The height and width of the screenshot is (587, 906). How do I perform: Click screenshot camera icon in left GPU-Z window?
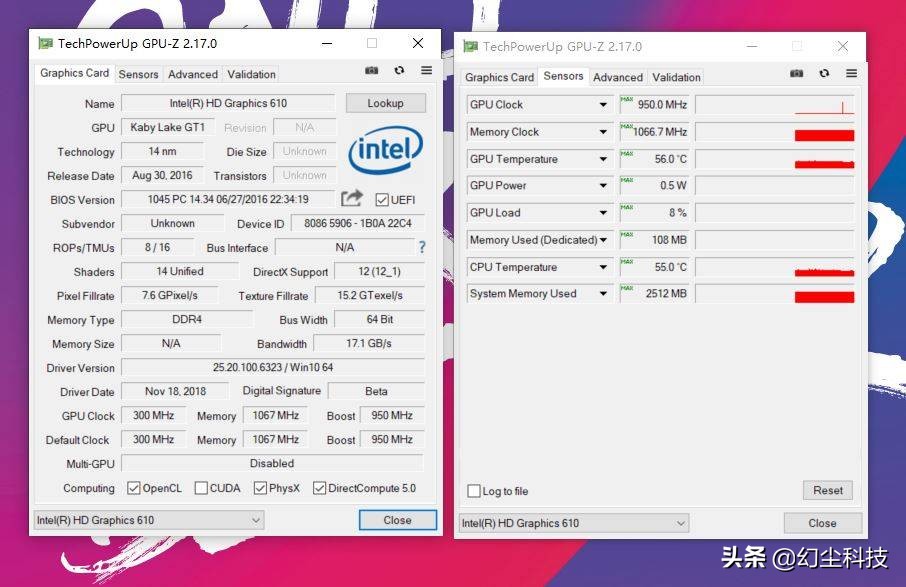(372, 70)
